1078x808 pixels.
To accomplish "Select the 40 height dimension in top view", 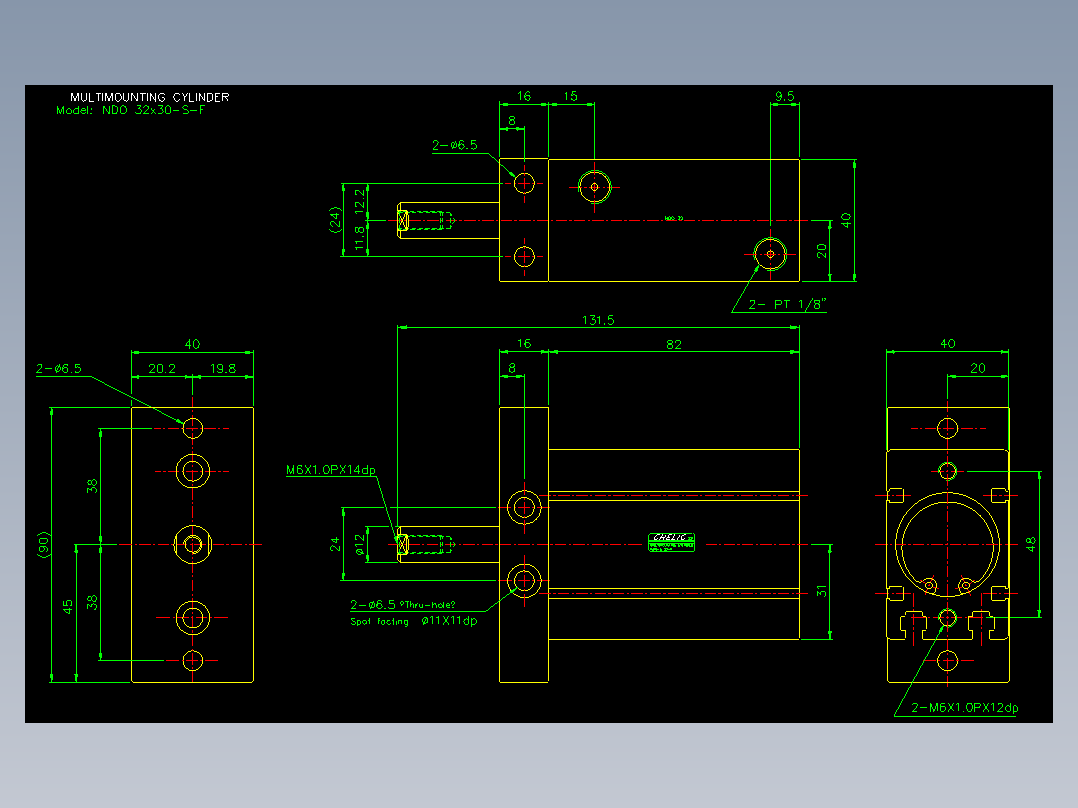I will pyautogui.click(x=846, y=220).
